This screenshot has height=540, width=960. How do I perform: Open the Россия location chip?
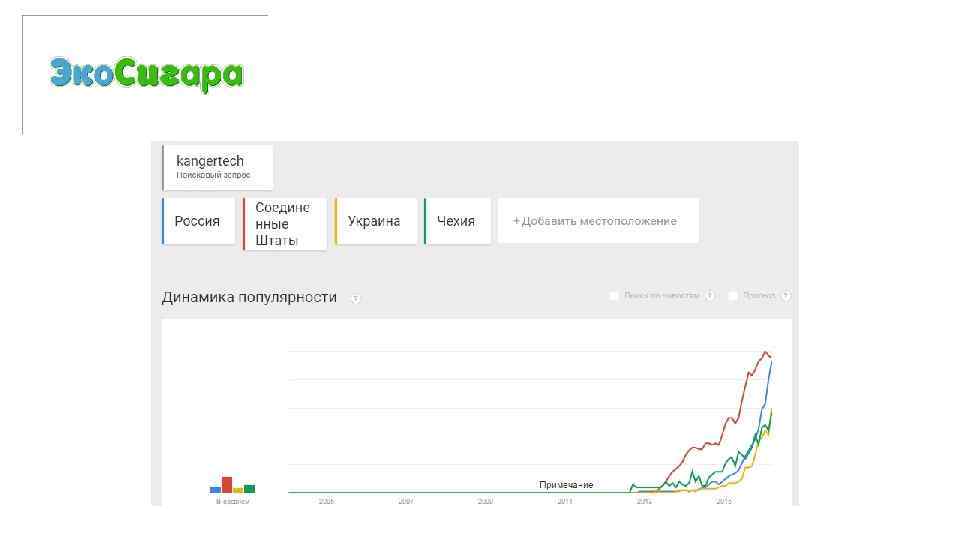pos(198,221)
